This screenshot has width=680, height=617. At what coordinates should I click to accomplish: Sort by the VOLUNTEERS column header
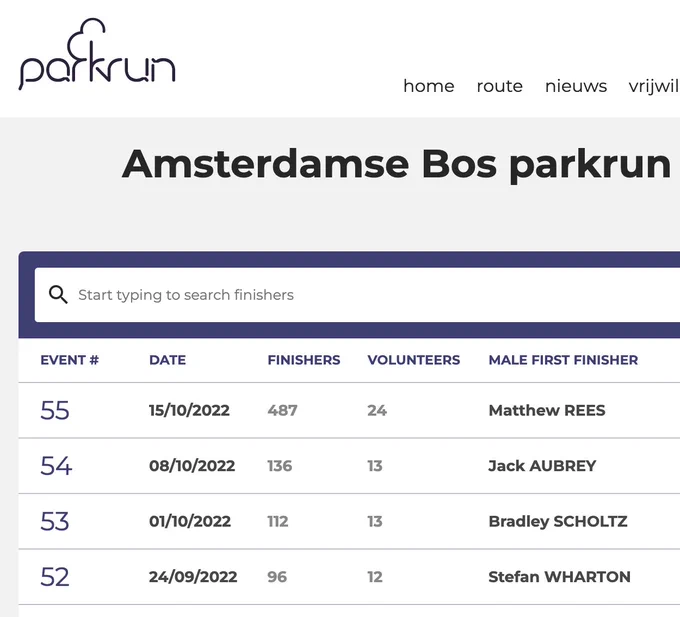414,360
